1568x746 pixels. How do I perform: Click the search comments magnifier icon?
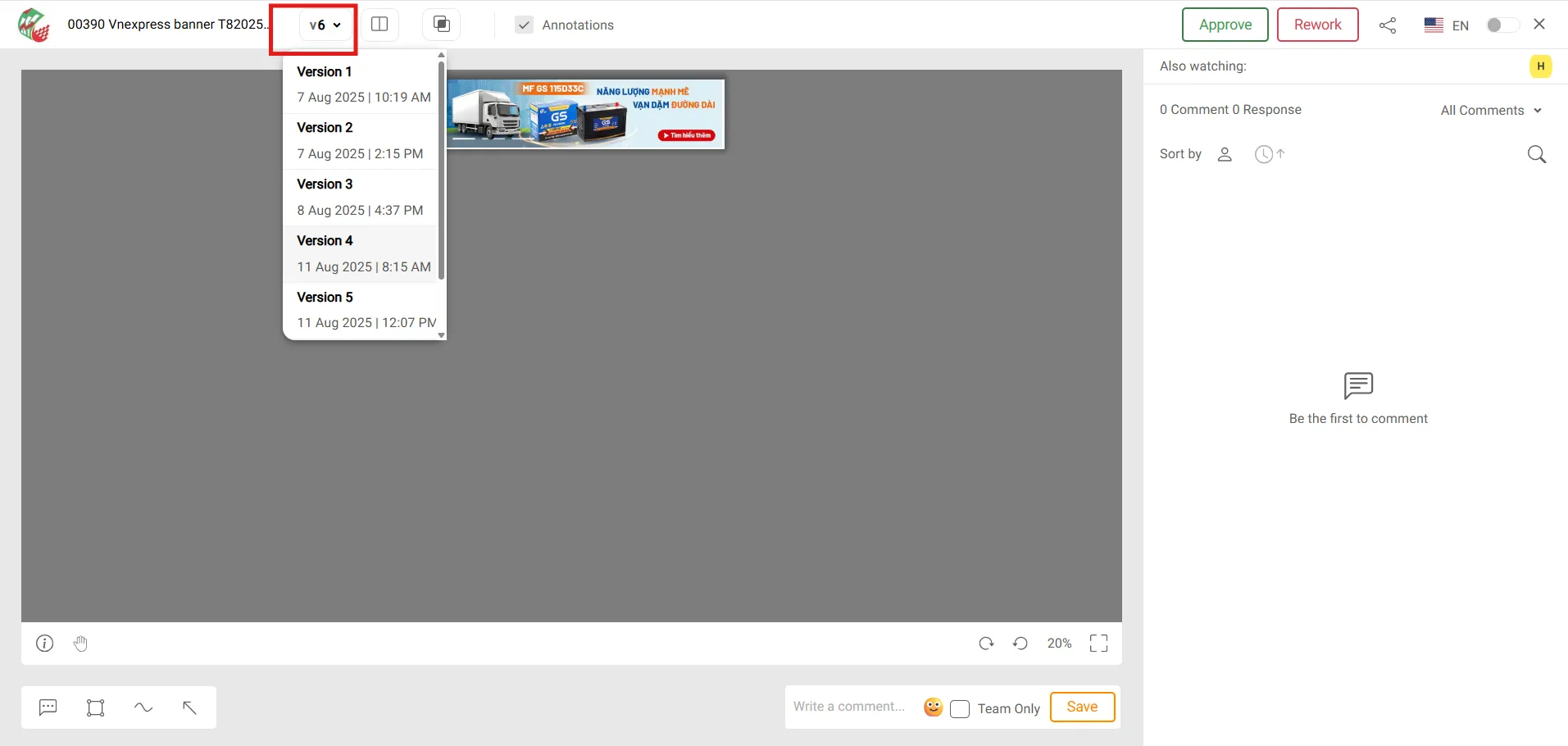(1537, 154)
